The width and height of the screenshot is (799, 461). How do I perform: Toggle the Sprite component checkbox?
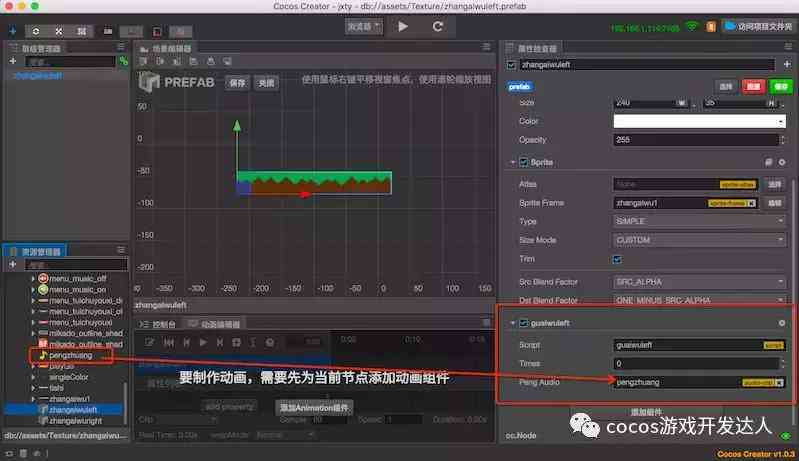(x=523, y=162)
